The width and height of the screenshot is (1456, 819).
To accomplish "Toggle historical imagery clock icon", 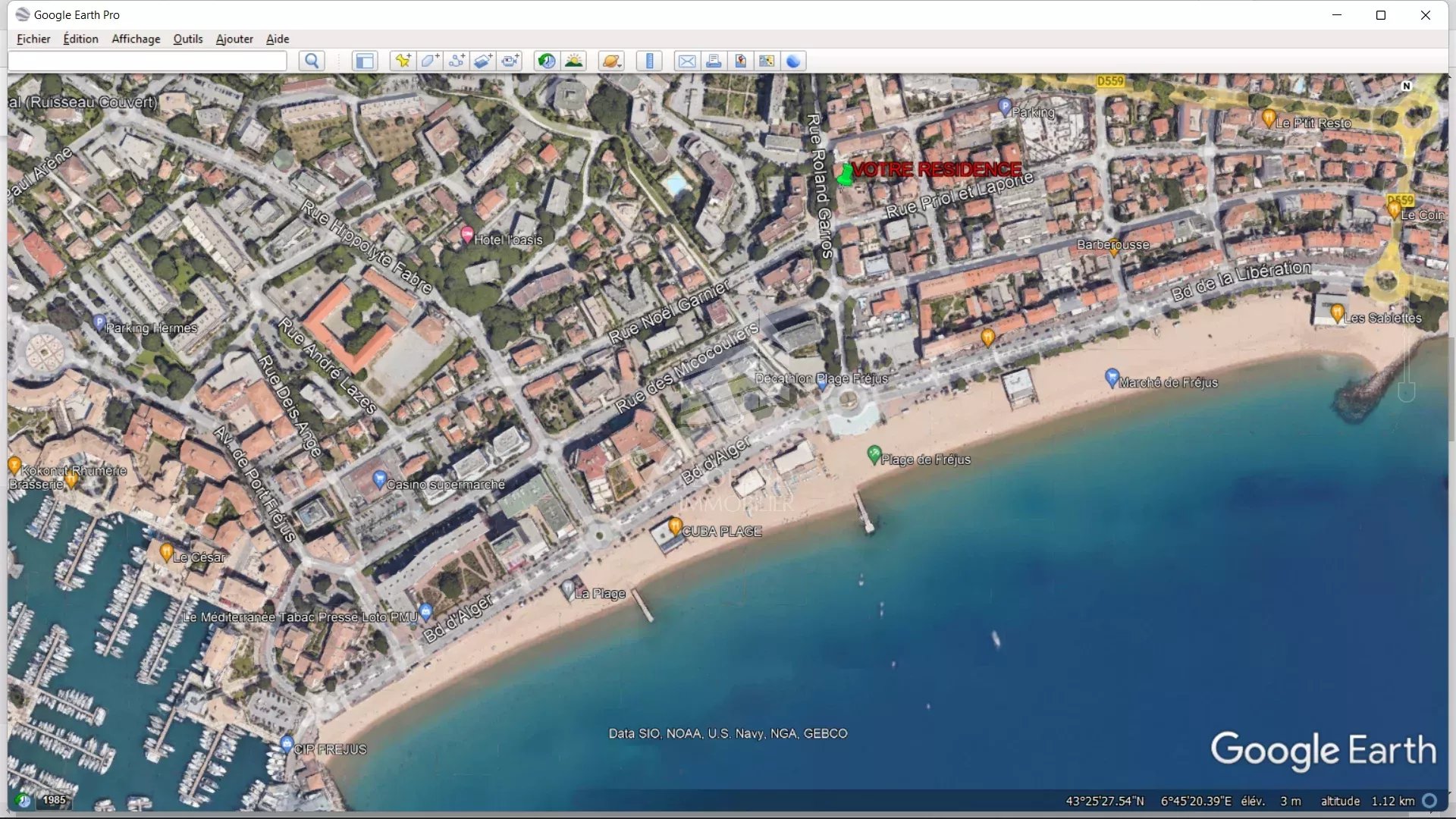I will tap(546, 61).
